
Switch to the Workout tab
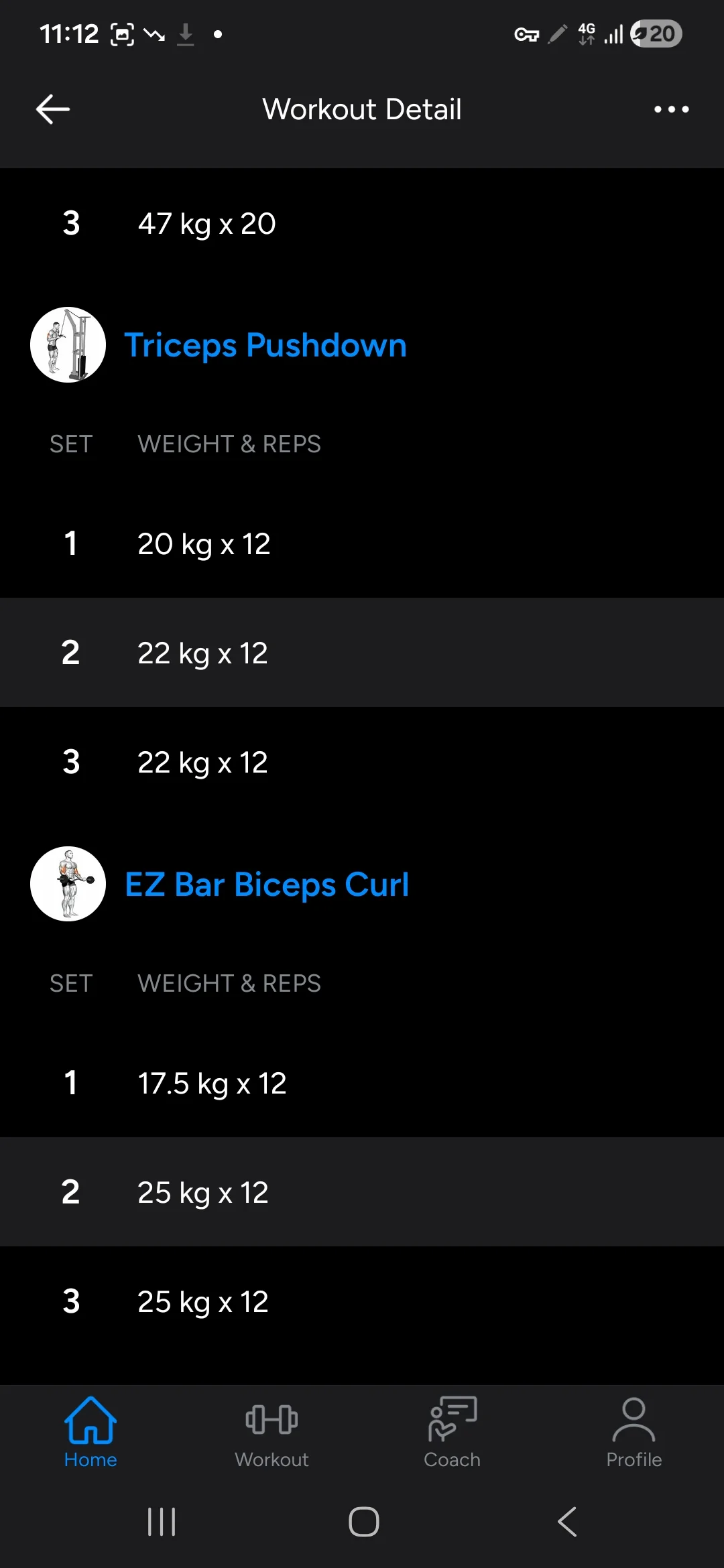click(271, 1433)
